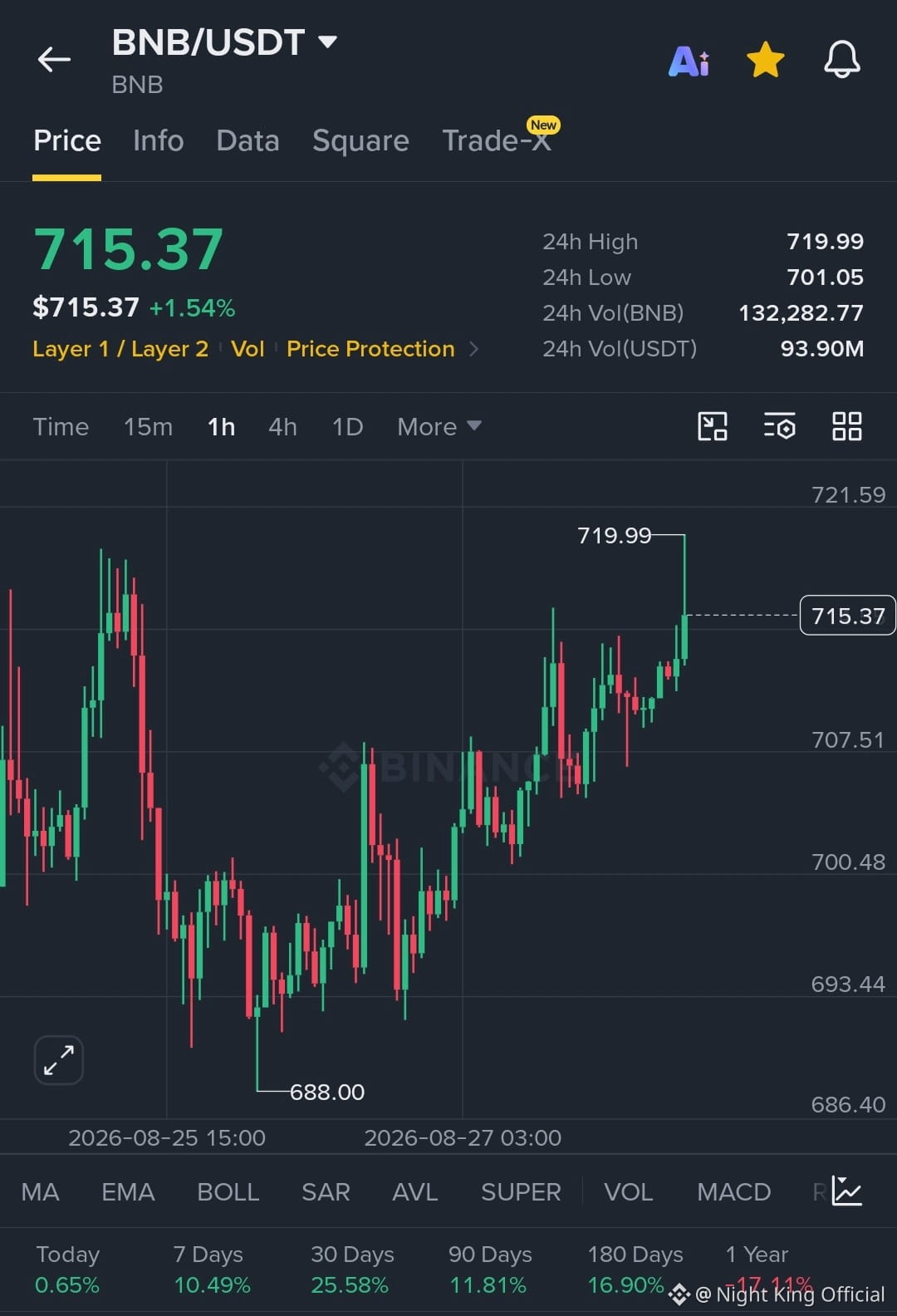Open the indicator chart icon
This screenshot has width=897, height=1316.
tap(847, 1191)
